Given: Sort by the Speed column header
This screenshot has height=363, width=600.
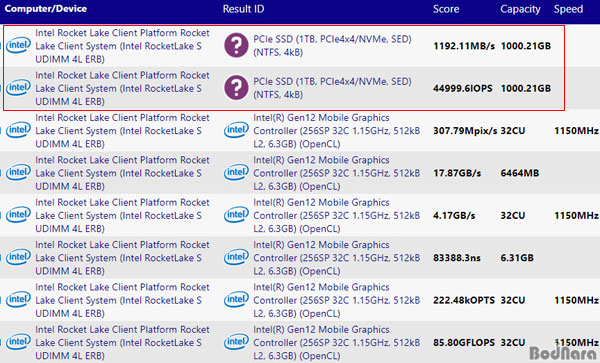Looking at the screenshot, I should pos(568,9).
